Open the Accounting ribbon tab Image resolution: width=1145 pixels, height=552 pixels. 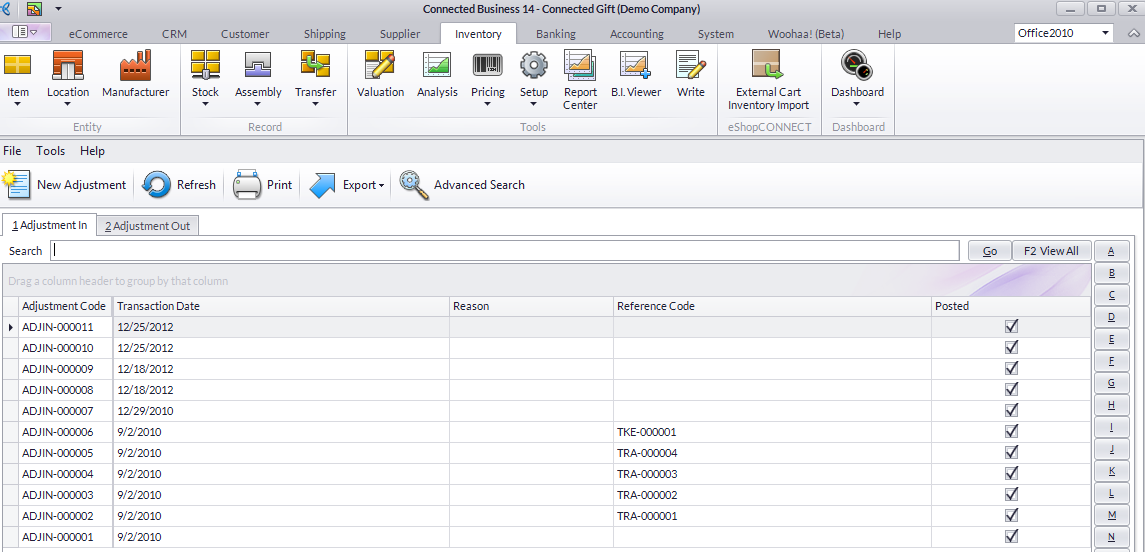636,34
